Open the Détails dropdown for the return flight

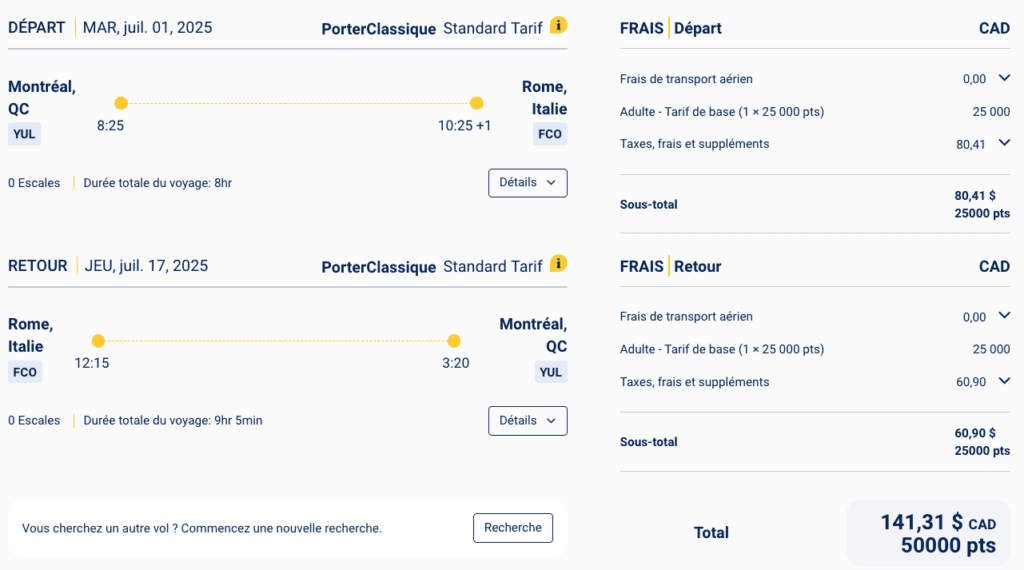pyautogui.click(x=527, y=421)
